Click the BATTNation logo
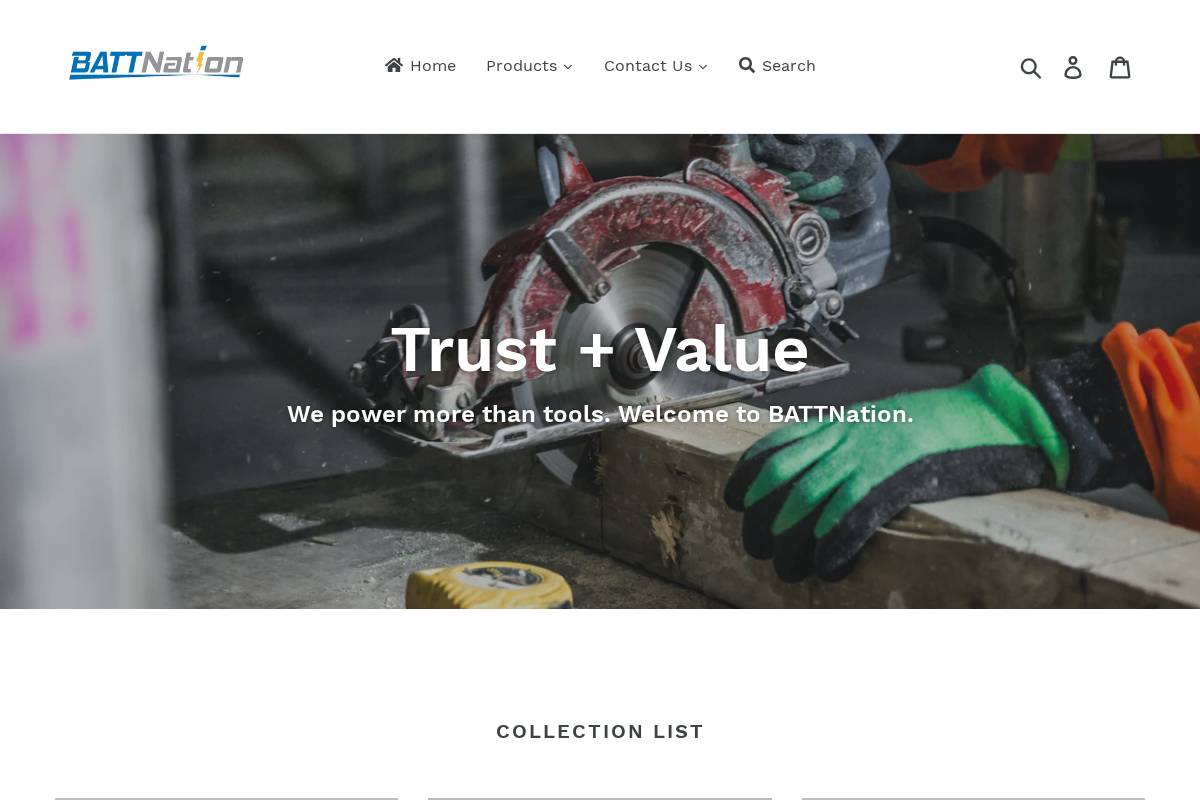Image resolution: width=1200 pixels, height=800 pixels. tap(156, 63)
